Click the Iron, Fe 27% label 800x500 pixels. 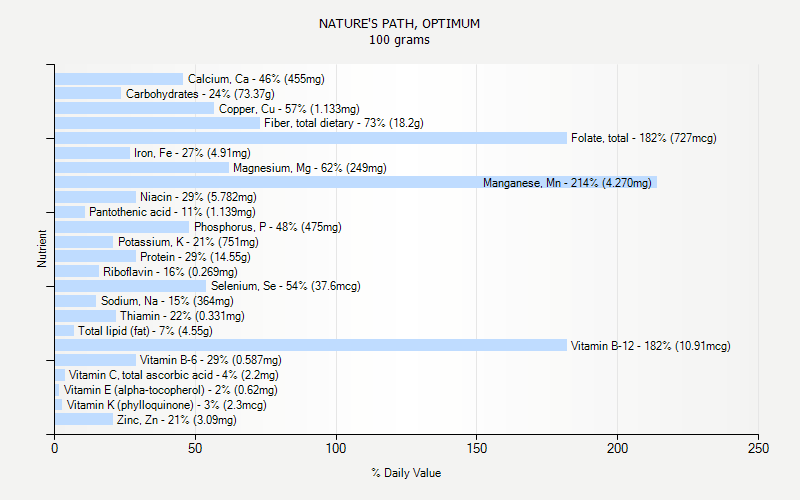pyautogui.click(x=192, y=153)
